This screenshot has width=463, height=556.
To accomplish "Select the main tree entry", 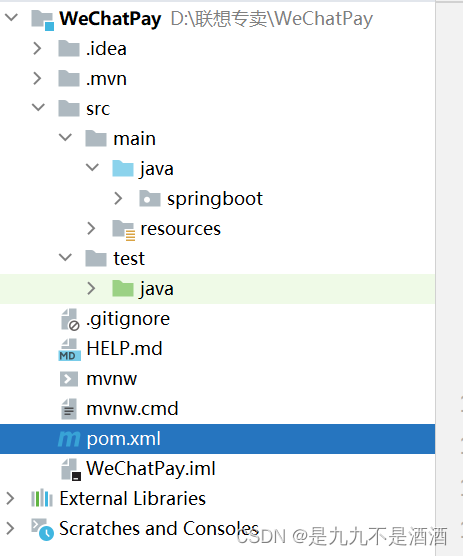I will coord(134,138).
